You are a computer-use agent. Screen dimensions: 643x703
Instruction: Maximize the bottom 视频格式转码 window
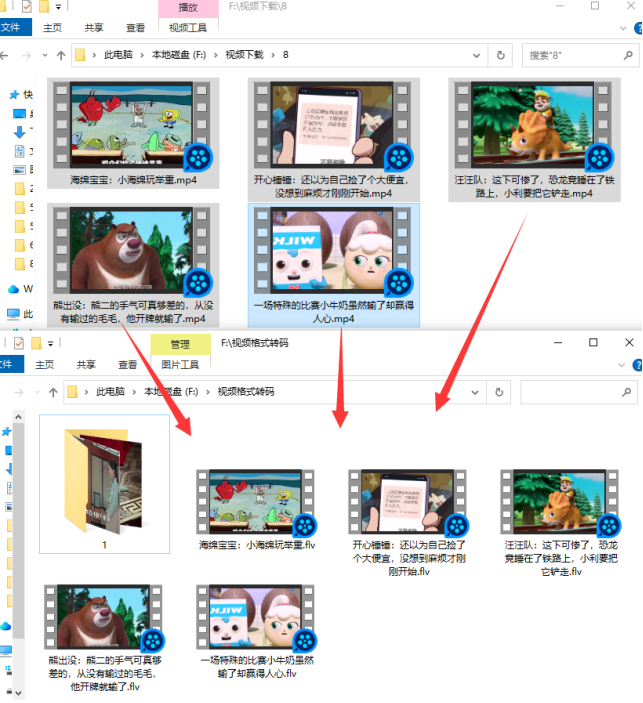click(593, 343)
